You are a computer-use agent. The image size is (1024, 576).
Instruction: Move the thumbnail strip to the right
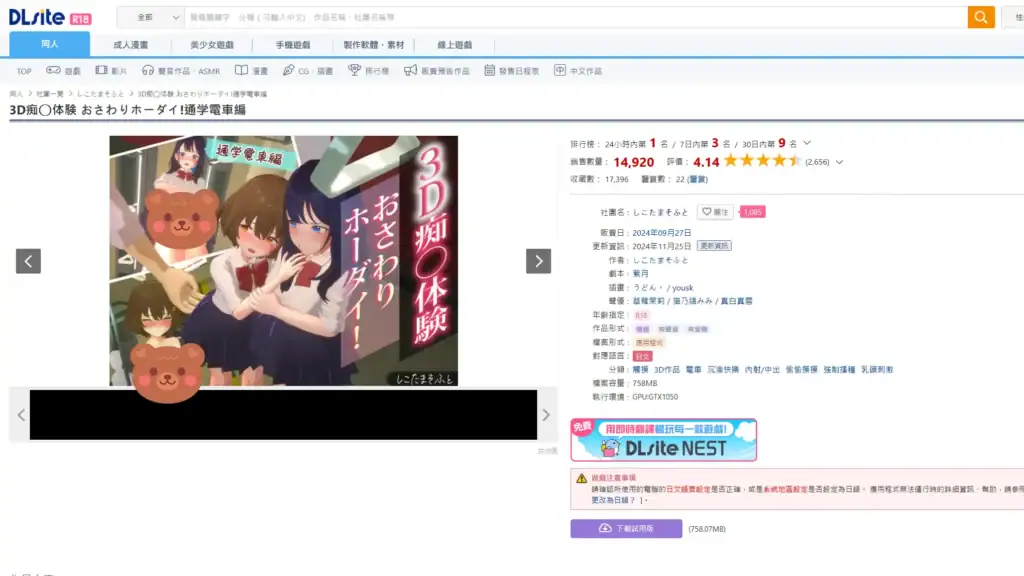tap(546, 415)
